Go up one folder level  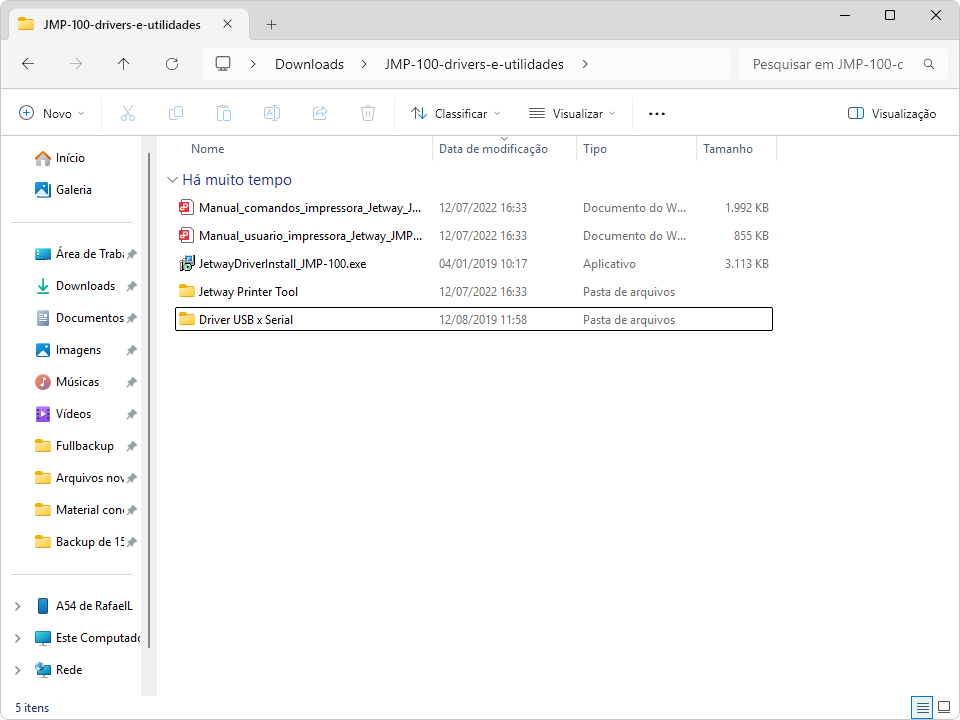click(x=124, y=64)
